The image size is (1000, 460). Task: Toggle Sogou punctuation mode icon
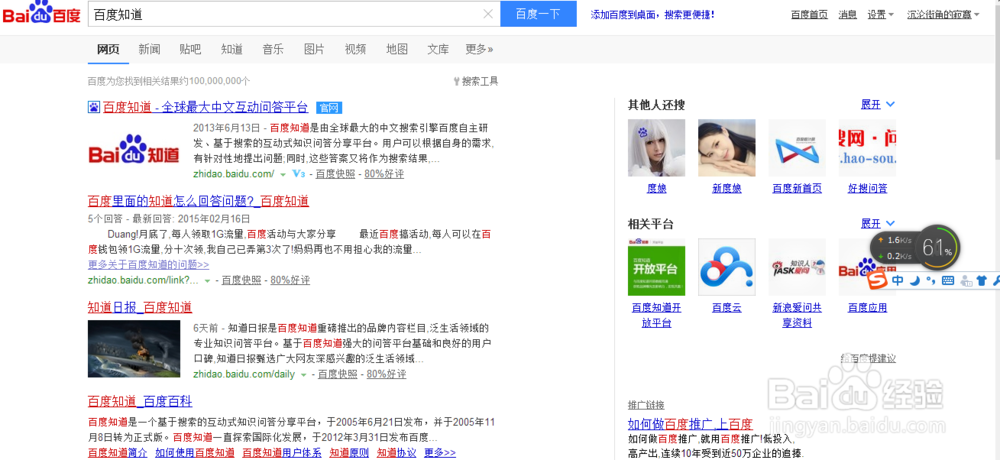(930, 281)
